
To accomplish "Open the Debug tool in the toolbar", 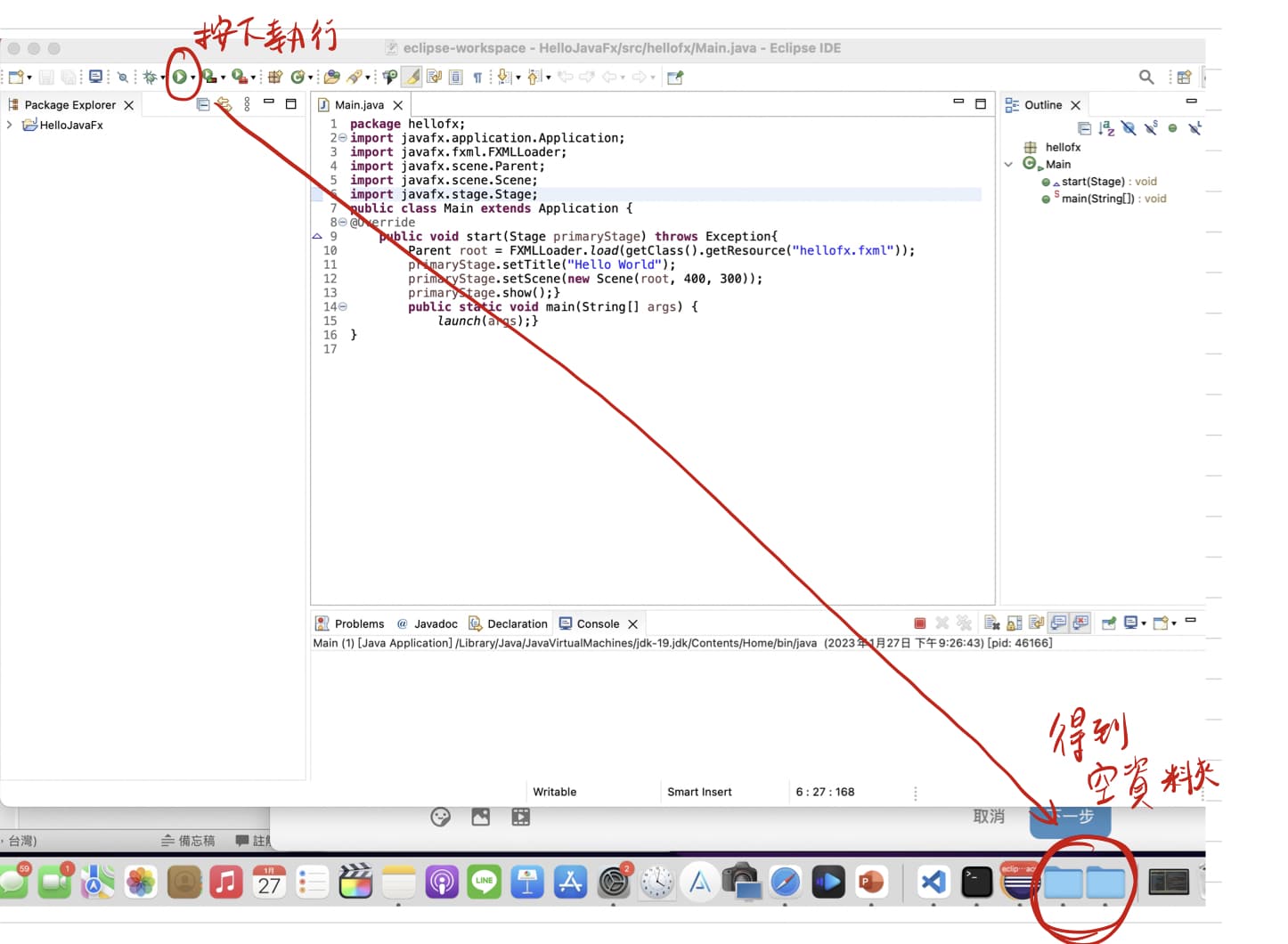I will [x=151, y=77].
